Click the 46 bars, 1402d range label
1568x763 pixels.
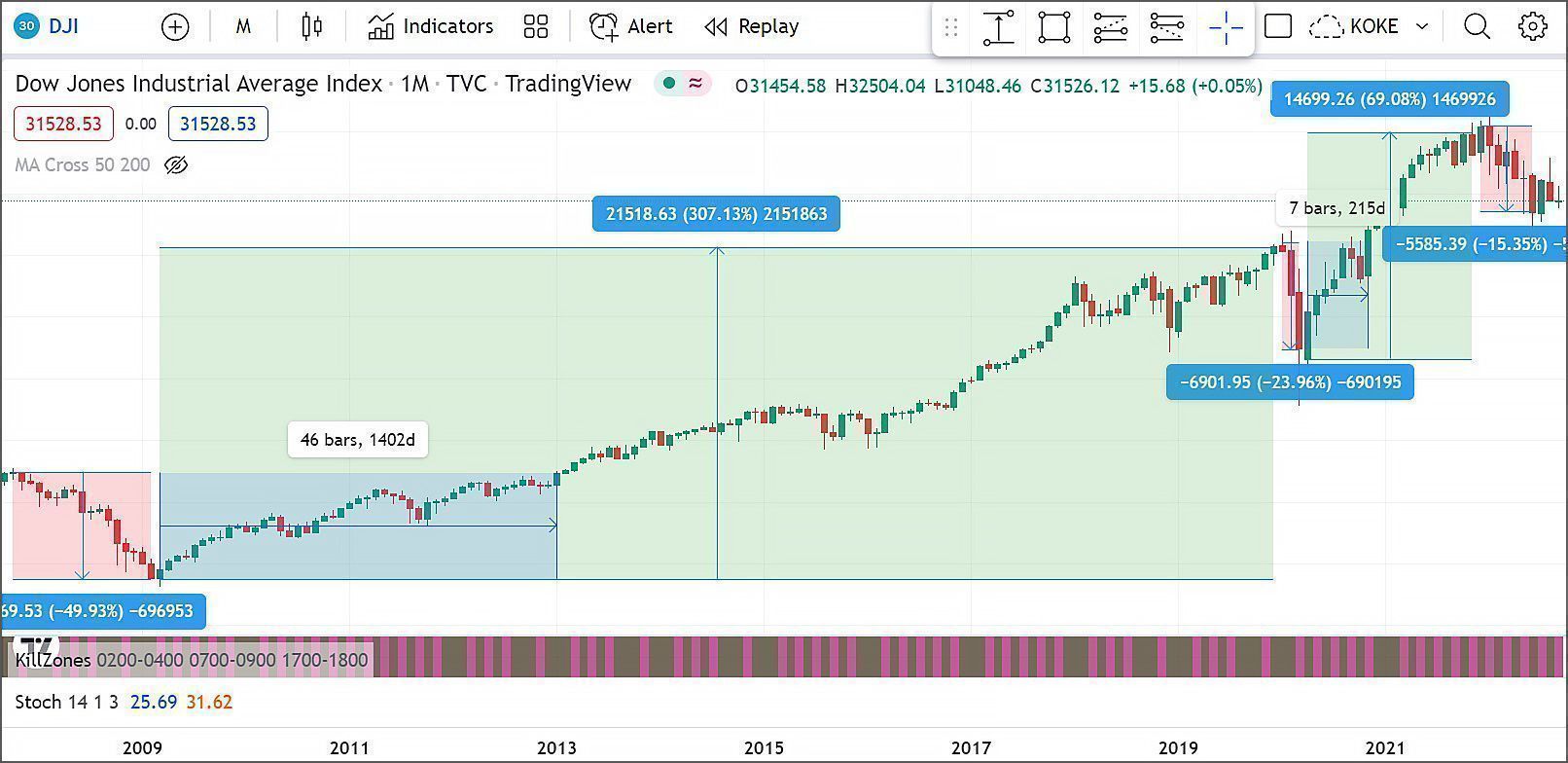[x=358, y=440]
